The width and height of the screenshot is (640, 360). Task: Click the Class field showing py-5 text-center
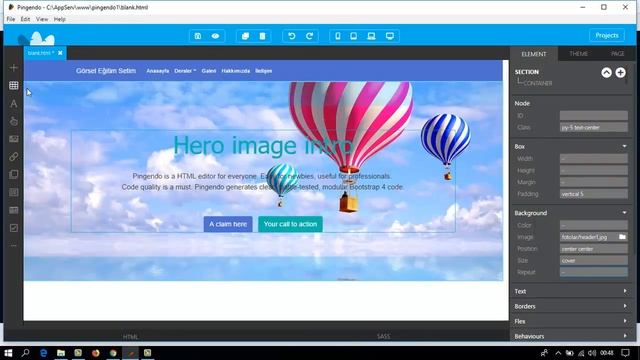[593, 127]
